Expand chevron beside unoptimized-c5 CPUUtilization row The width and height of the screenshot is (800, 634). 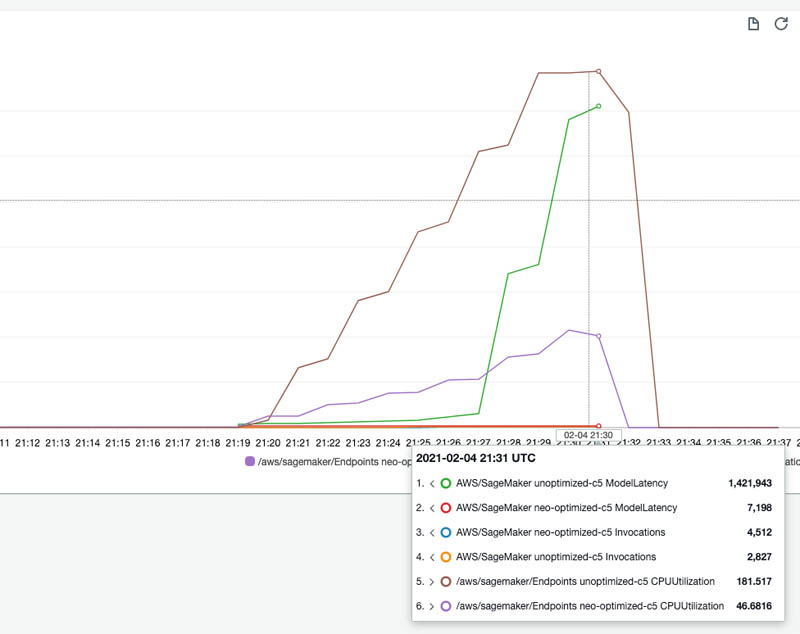click(432, 581)
